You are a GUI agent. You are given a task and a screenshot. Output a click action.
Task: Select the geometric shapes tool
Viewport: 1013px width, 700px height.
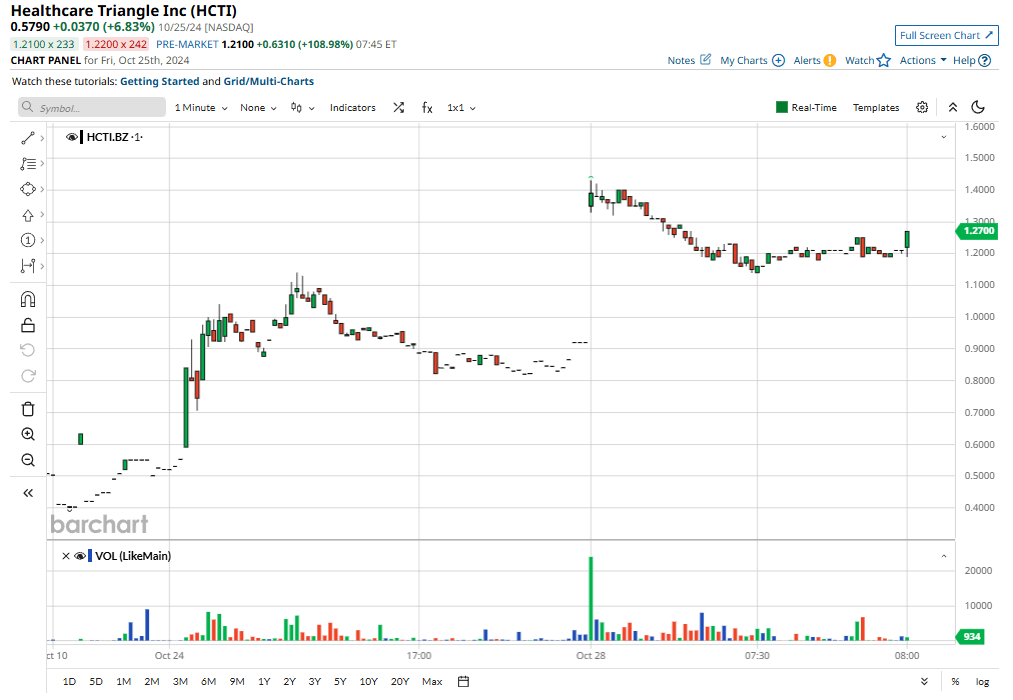coord(28,189)
